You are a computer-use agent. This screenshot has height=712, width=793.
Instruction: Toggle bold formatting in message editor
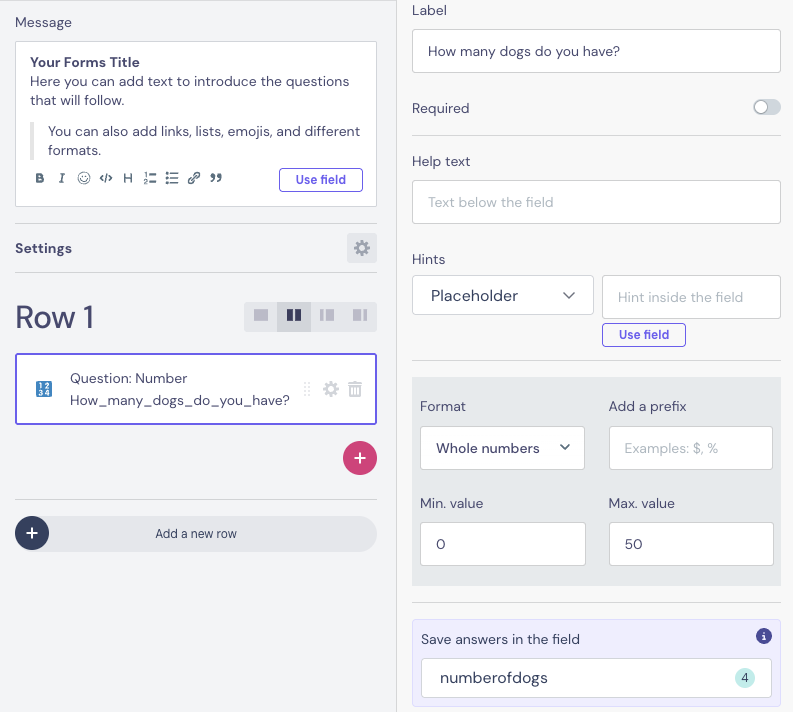[x=40, y=178]
